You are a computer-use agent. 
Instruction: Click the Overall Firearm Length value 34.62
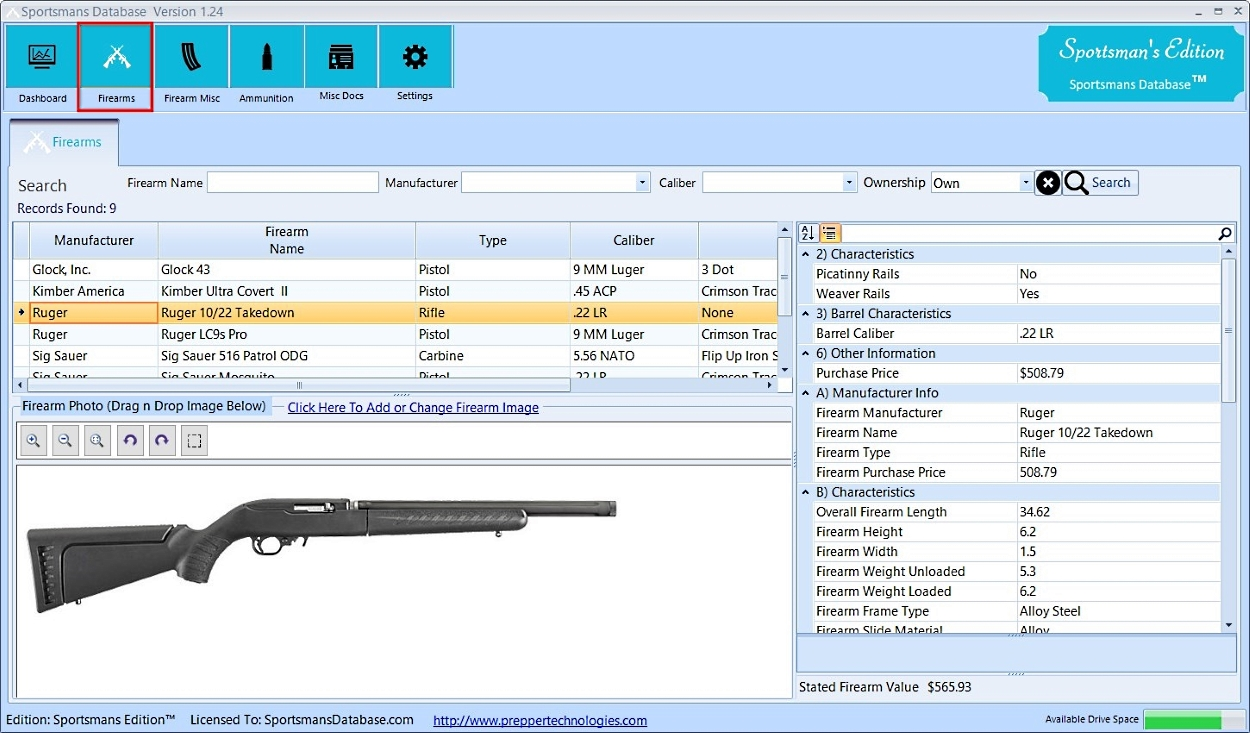(1117, 512)
